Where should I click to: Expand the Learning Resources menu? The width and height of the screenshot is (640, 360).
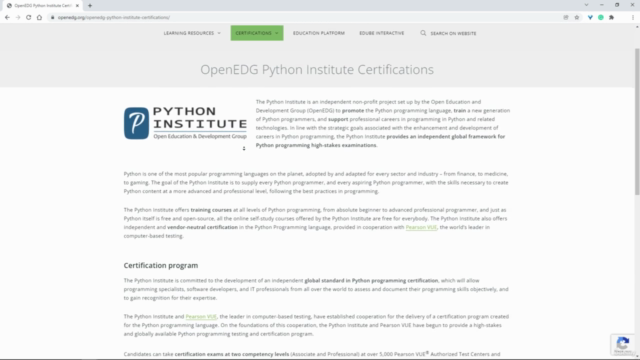pos(192,33)
